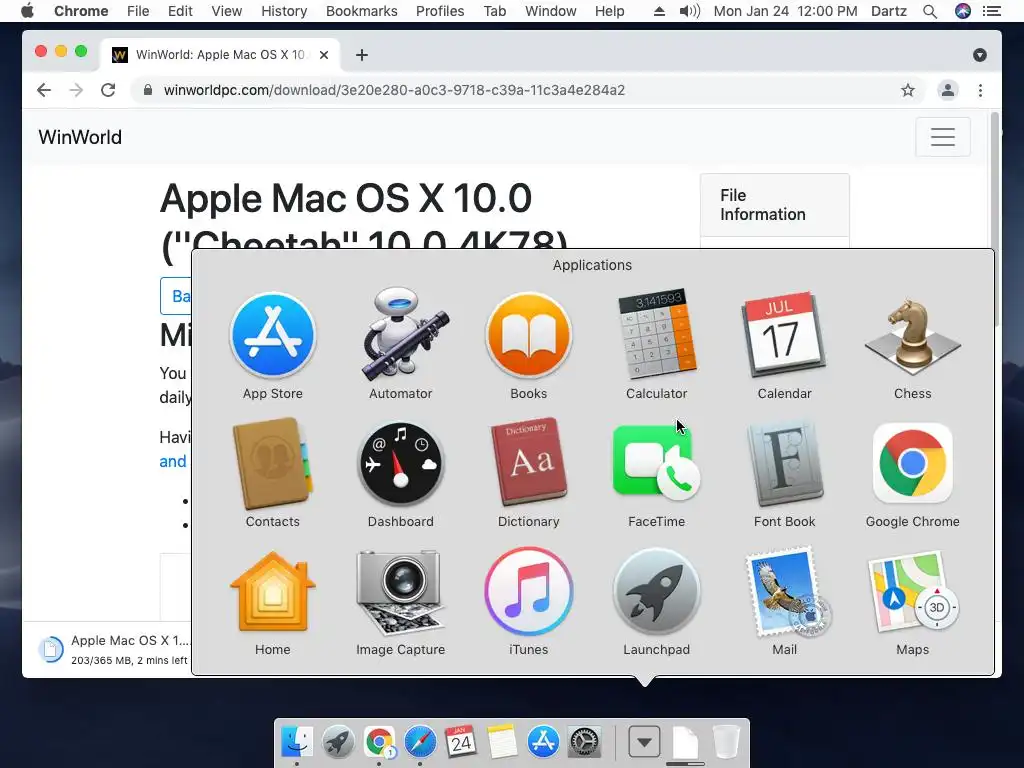
Task: Open Calculator in Applications stack
Action: tap(656, 334)
